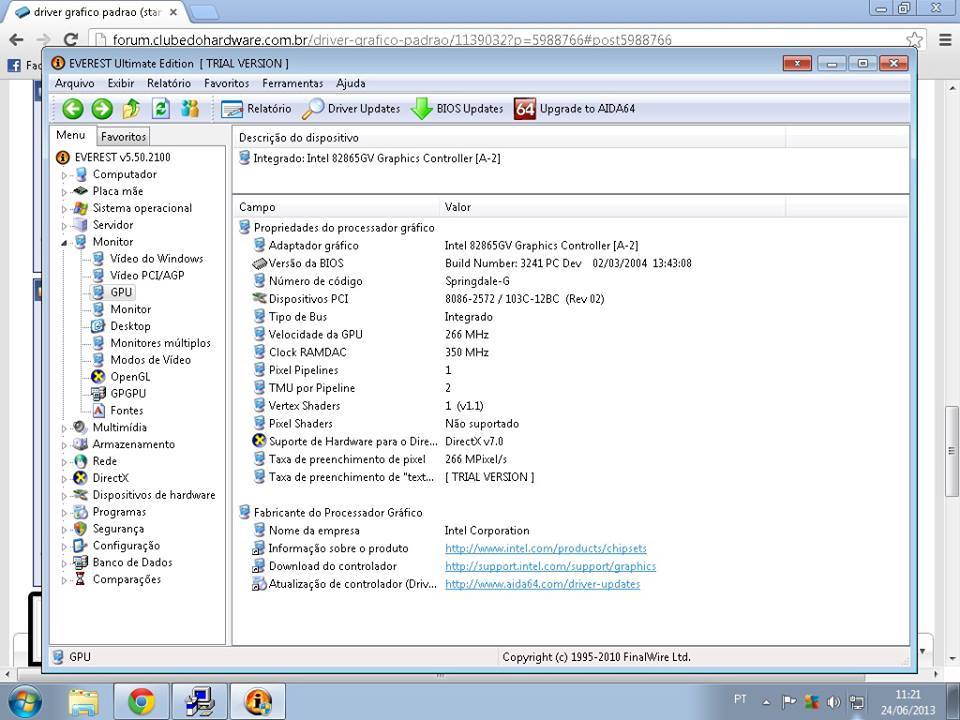
Task: Switch to the Menu tab in sidebar
Action: pyautogui.click(x=71, y=135)
